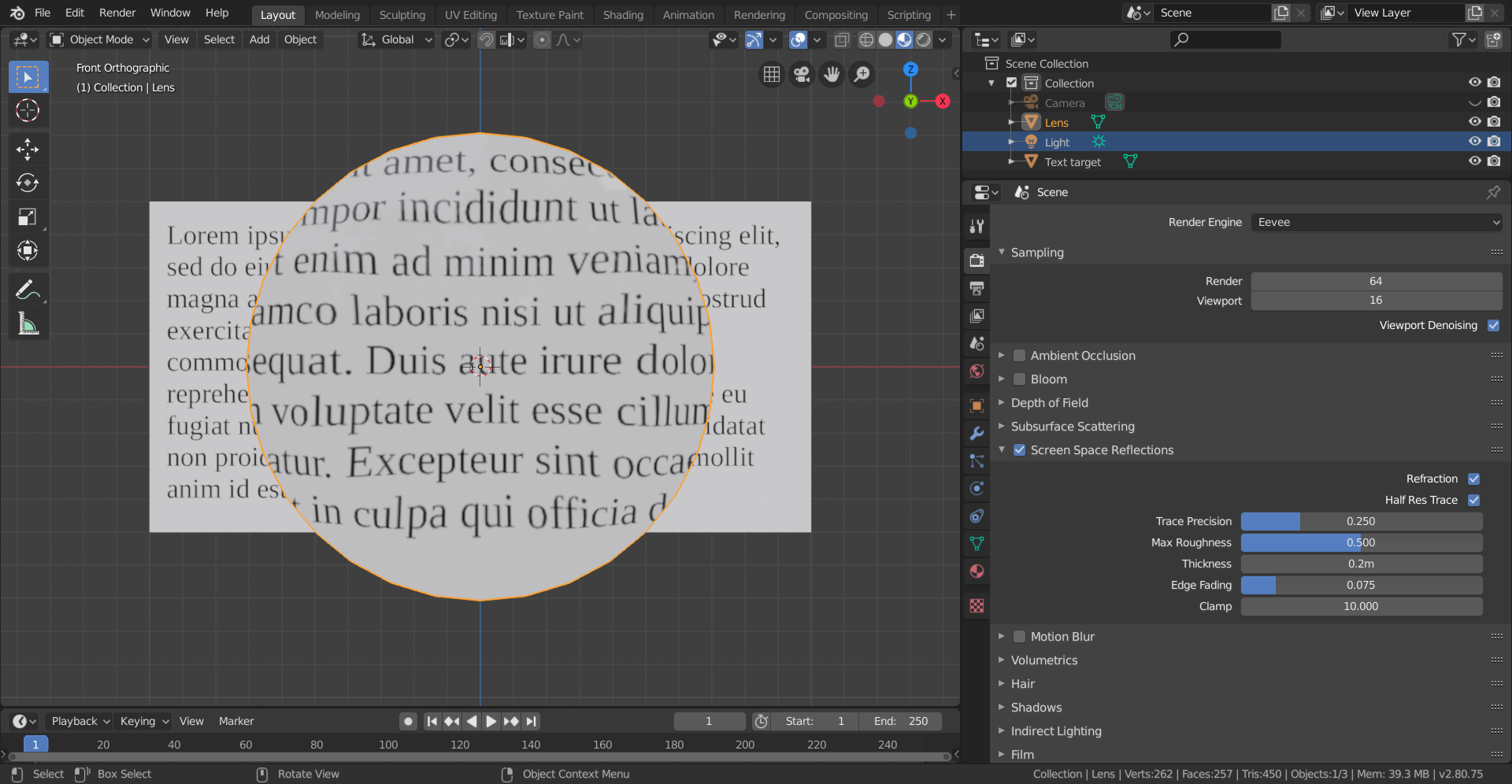This screenshot has height=784, width=1512.
Task: Click the outliner search field
Action: click(1225, 39)
